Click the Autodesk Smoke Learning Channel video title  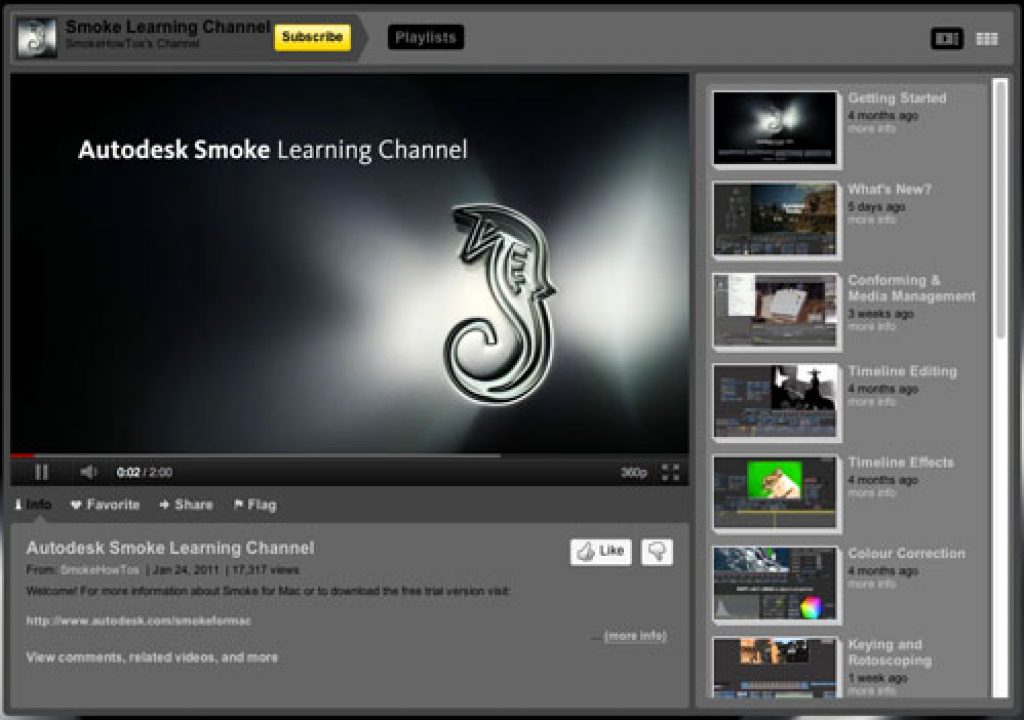tap(170, 548)
